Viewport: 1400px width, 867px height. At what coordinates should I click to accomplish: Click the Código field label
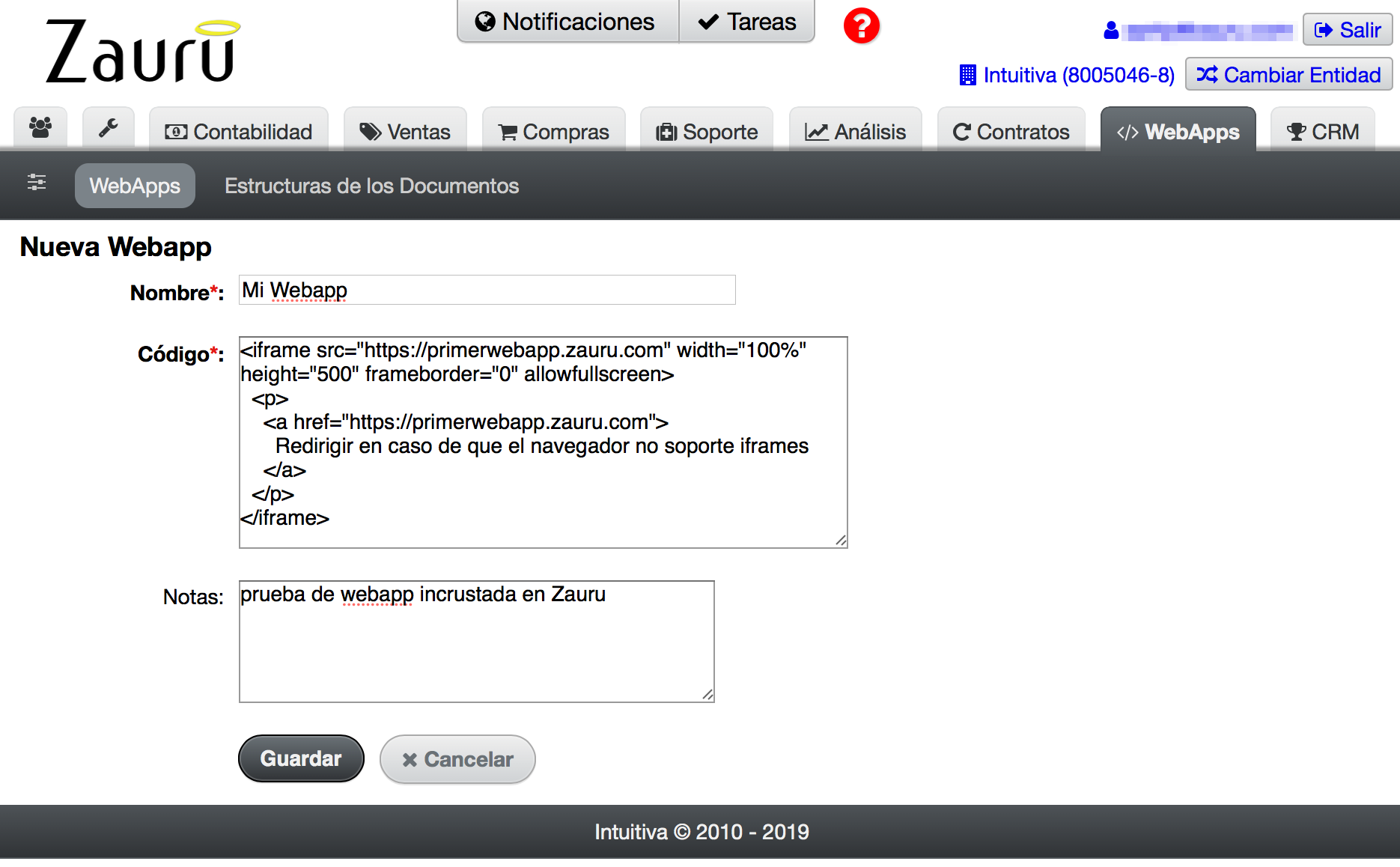click(180, 354)
